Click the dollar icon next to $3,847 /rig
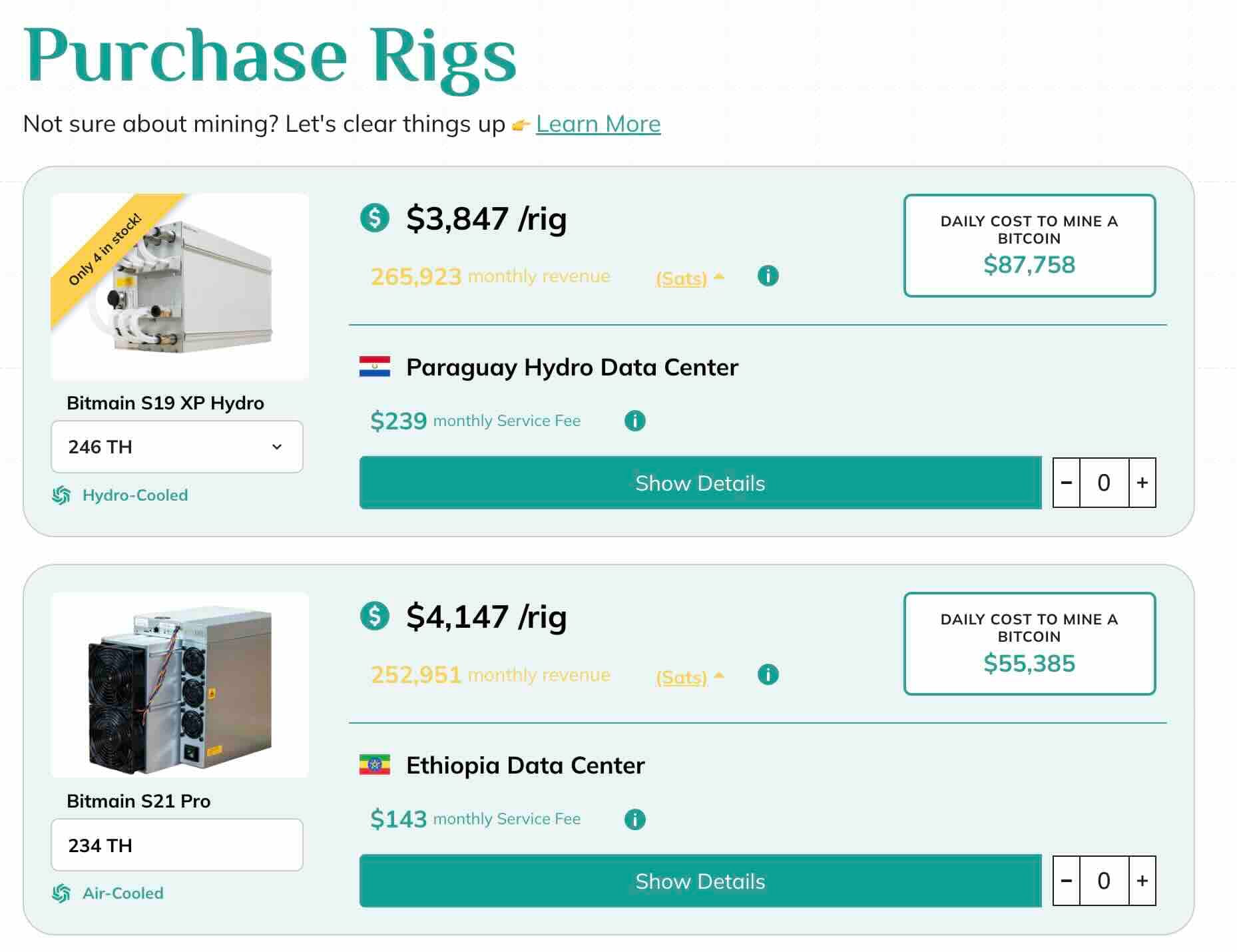The height and width of the screenshot is (952, 1237). coord(375,218)
